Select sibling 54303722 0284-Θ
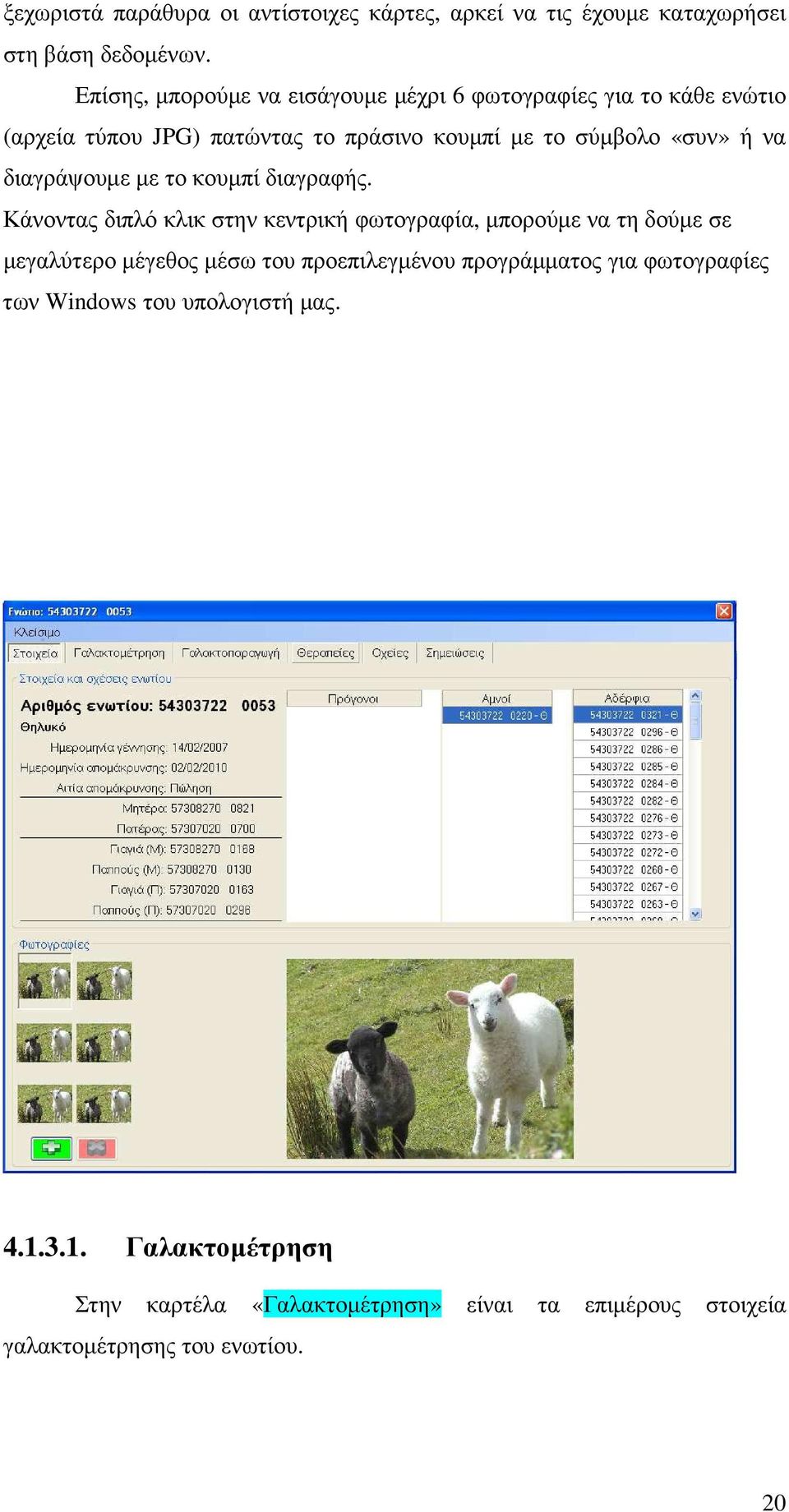 pyautogui.click(x=629, y=784)
